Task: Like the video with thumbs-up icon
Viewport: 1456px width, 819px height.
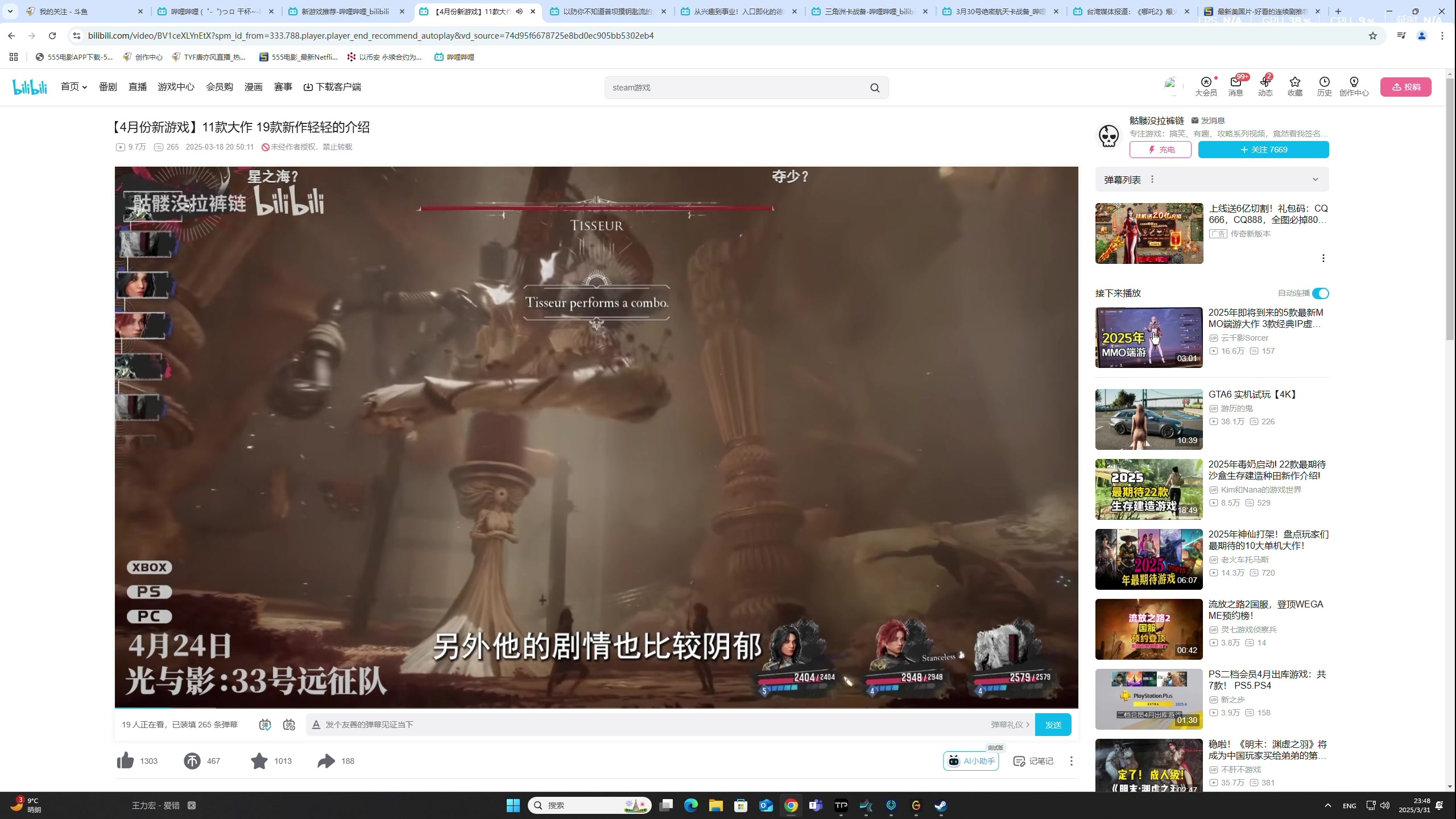Action: 125,760
